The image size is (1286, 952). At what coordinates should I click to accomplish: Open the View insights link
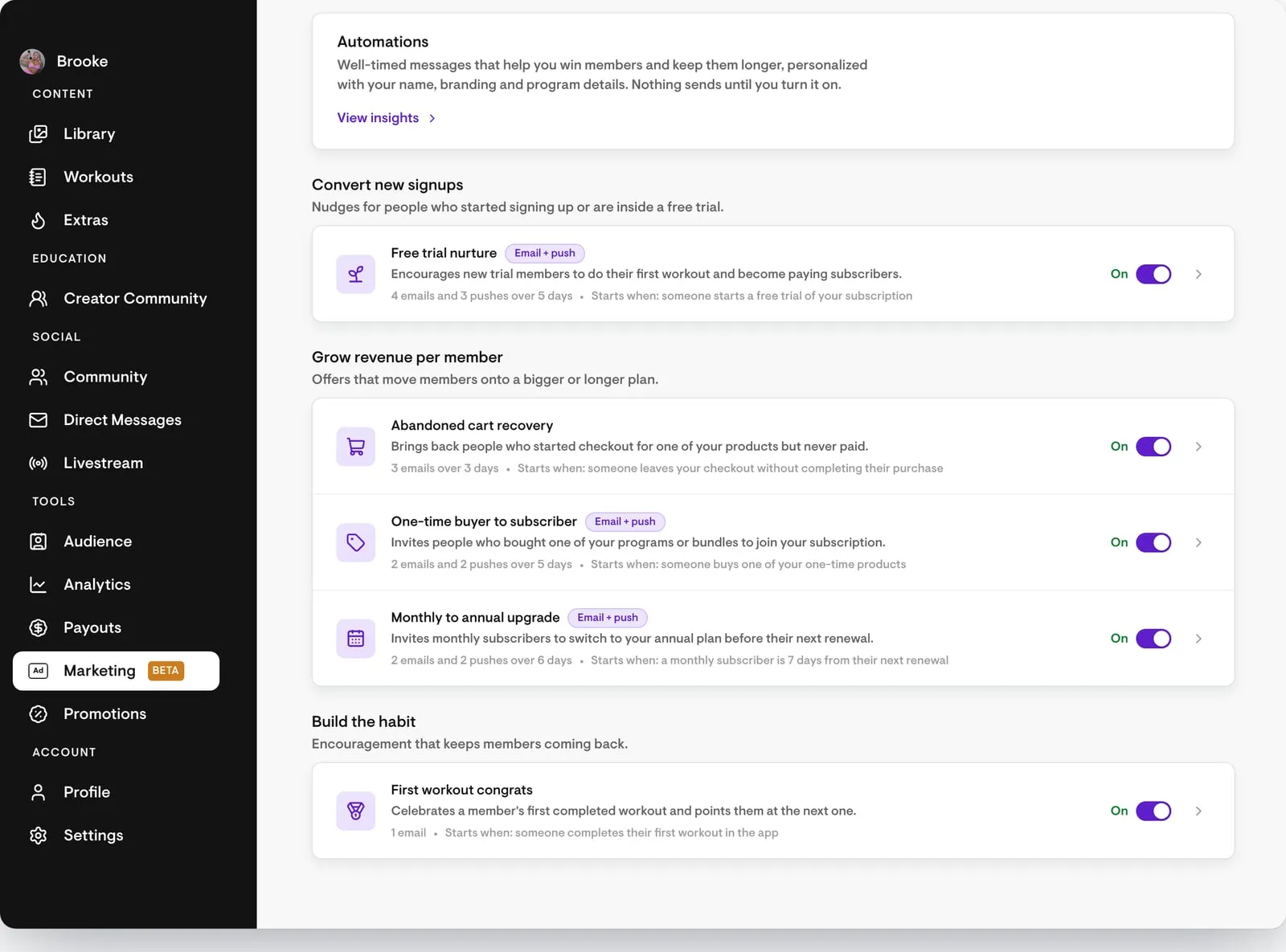[387, 118]
